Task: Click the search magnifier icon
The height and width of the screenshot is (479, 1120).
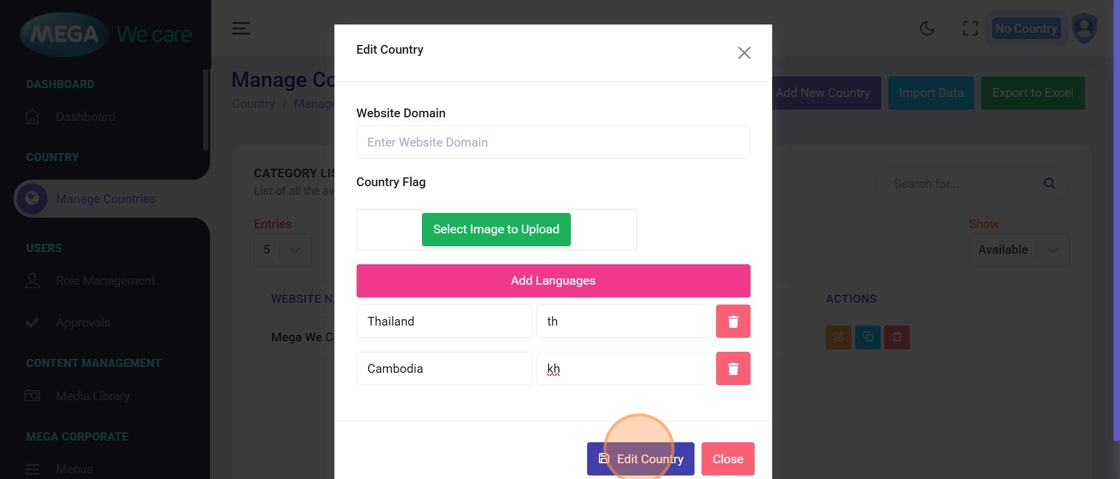Action: 1049,184
